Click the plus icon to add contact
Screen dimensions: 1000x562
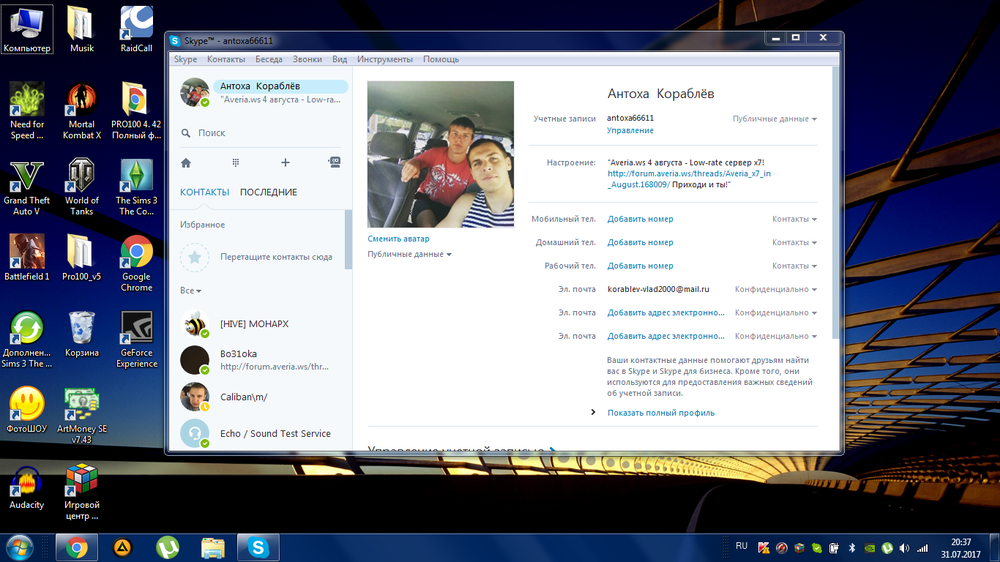285,162
